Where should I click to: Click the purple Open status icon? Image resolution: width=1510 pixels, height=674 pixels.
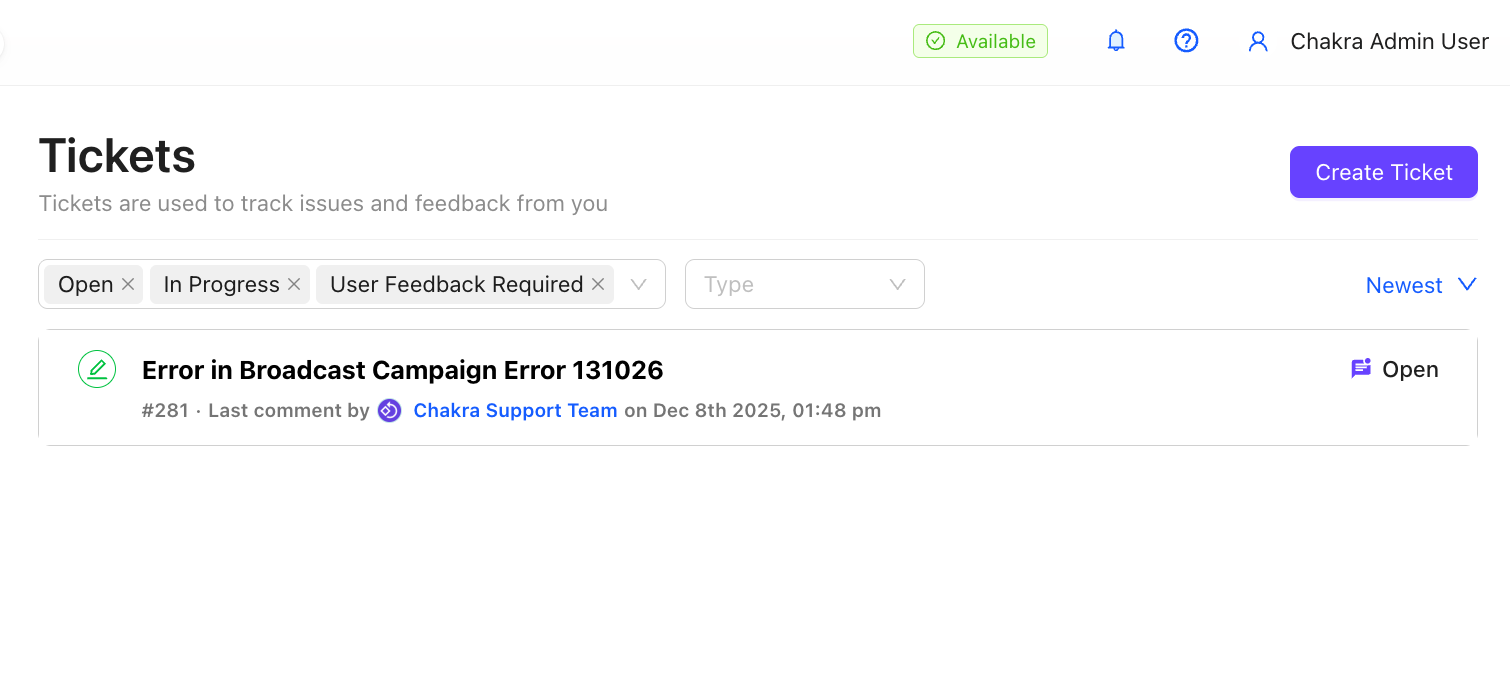pyautogui.click(x=1360, y=369)
